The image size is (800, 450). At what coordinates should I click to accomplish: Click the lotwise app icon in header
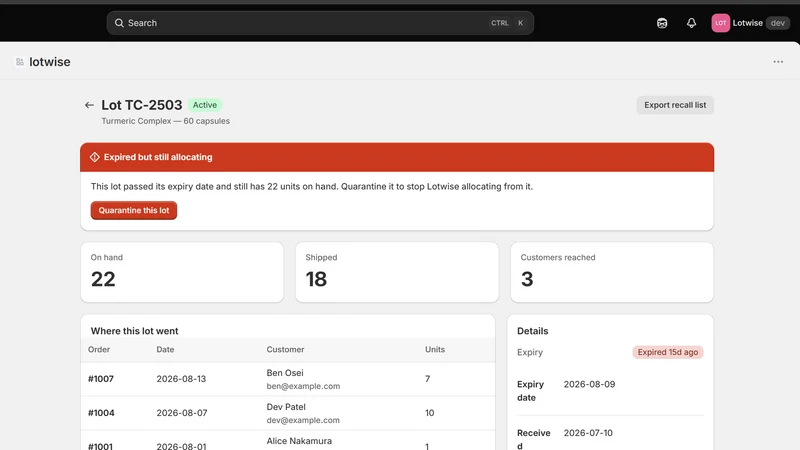point(20,62)
